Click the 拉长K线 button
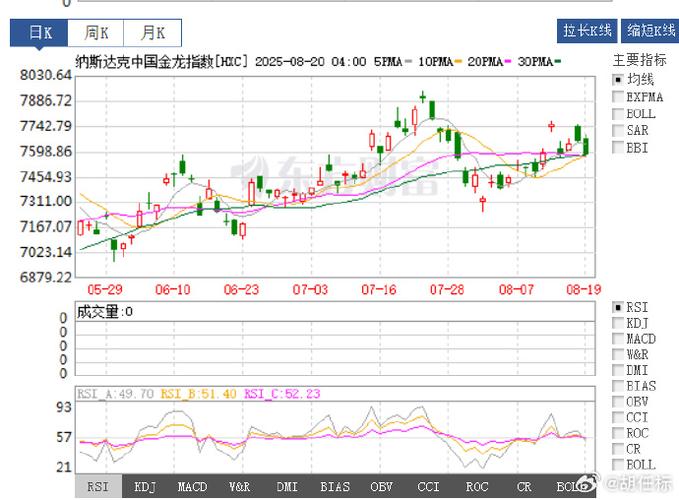 [587, 31]
